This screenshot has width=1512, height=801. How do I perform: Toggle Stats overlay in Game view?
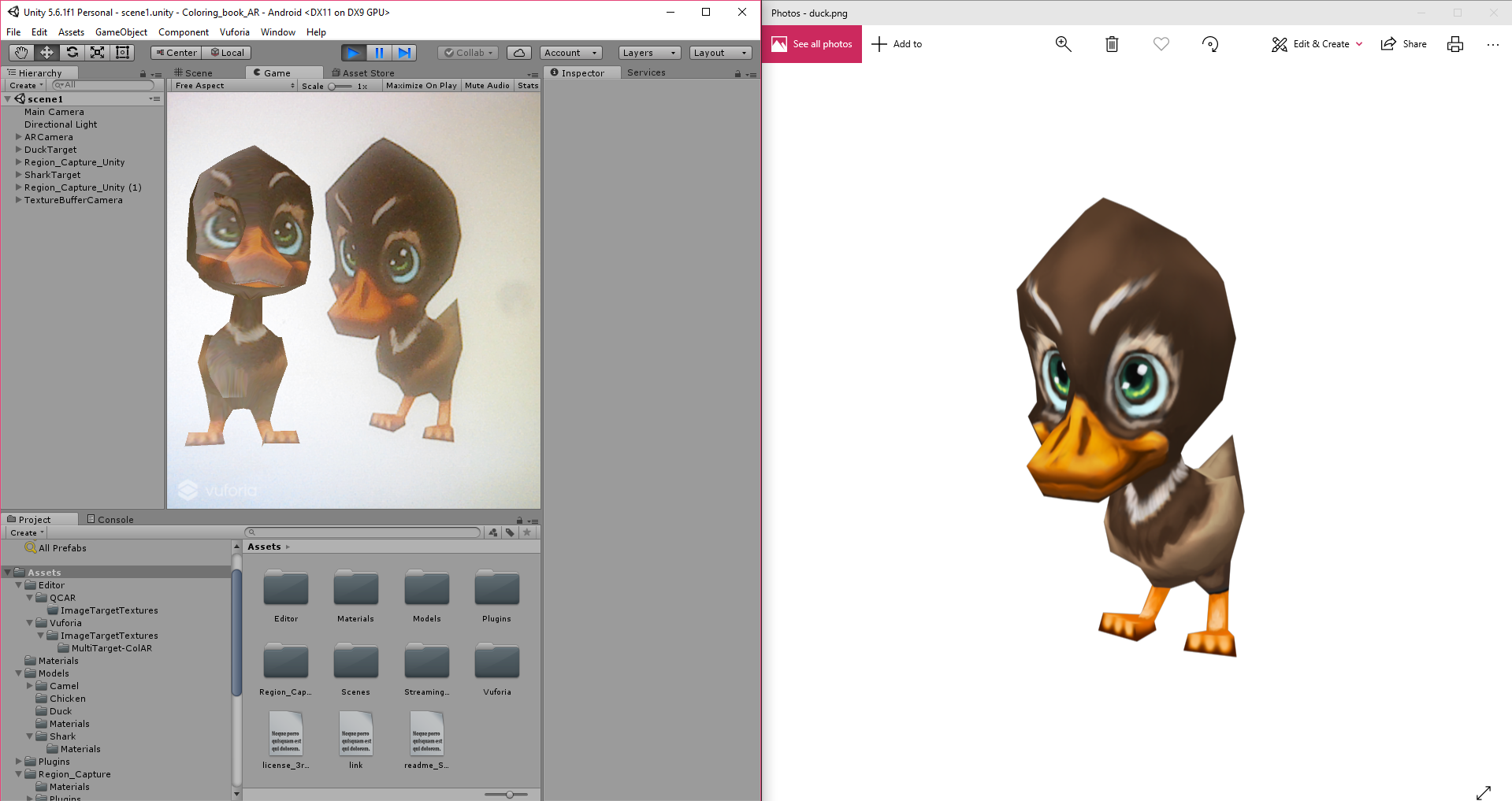point(528,86)
